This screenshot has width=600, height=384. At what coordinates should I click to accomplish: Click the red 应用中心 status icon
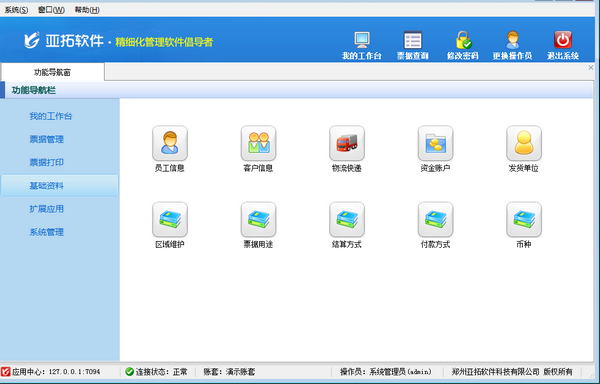[6, 371]
